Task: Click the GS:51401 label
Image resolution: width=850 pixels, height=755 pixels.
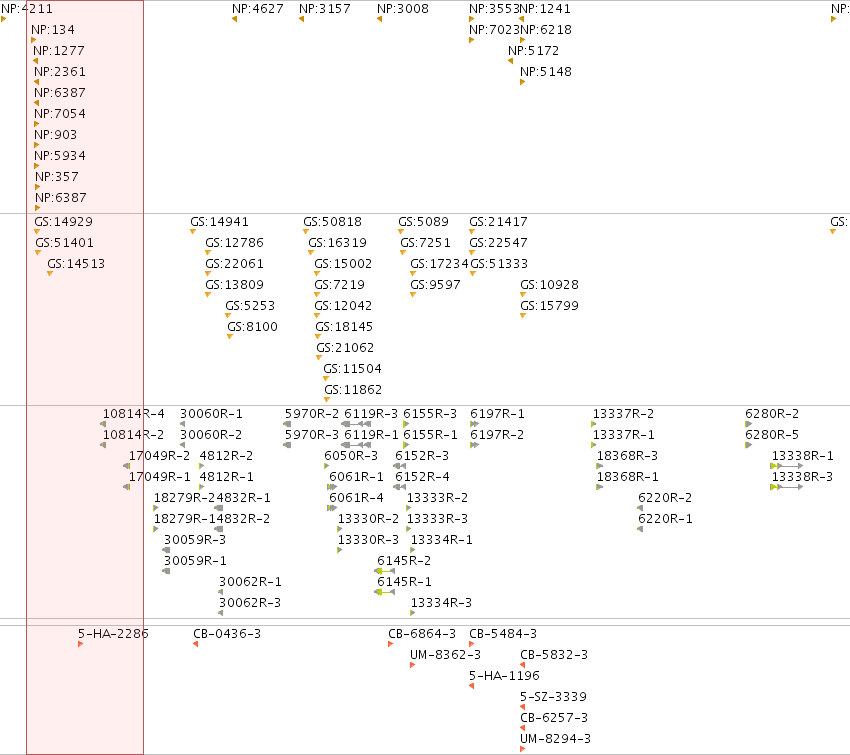Action: [65, 243]
